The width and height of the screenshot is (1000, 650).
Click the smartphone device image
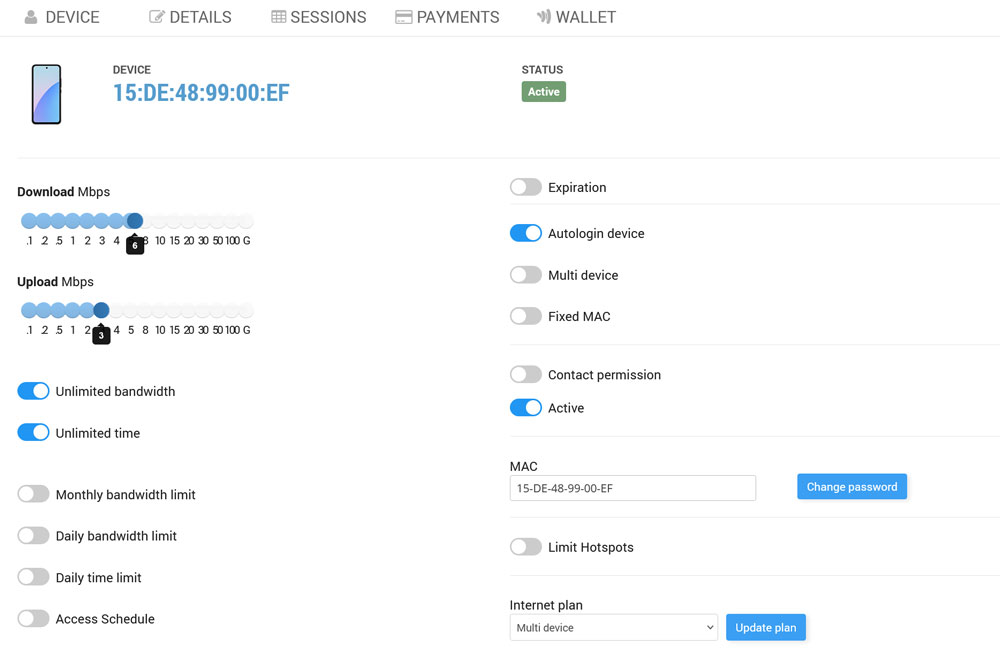(46, 95)
